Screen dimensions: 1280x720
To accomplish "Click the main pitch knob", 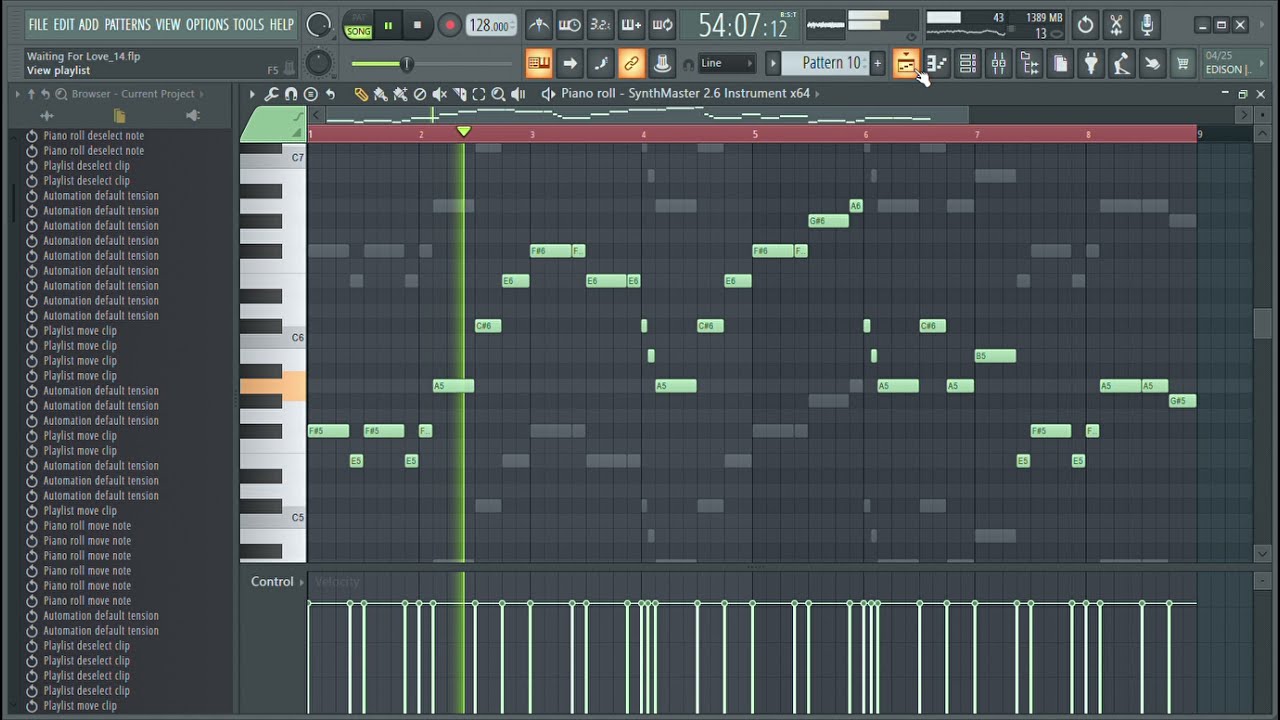I will [x=319, y=64].
